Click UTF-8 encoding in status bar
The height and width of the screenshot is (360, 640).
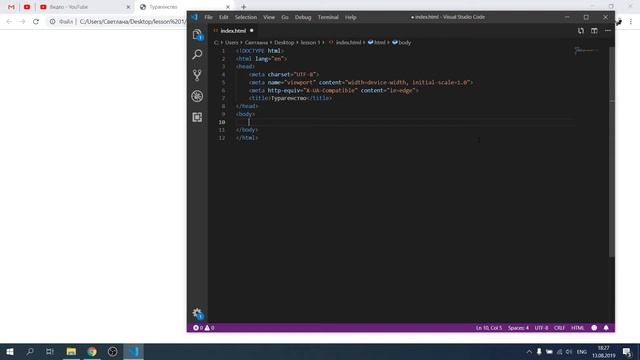(x=542, y=328)
